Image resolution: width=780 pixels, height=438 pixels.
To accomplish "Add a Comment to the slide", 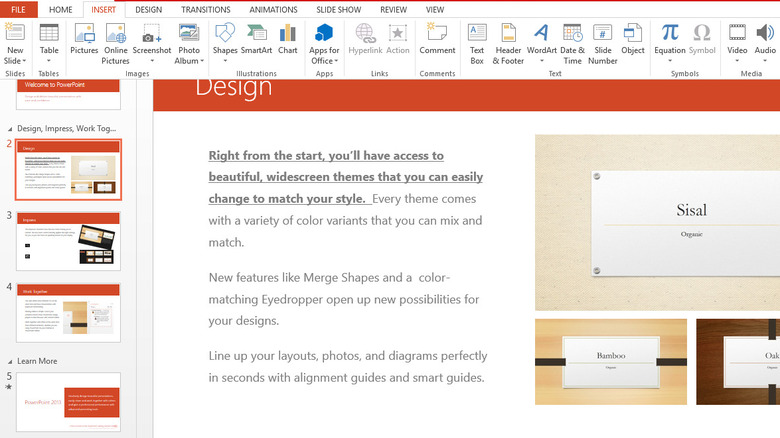I will point(437,40).
